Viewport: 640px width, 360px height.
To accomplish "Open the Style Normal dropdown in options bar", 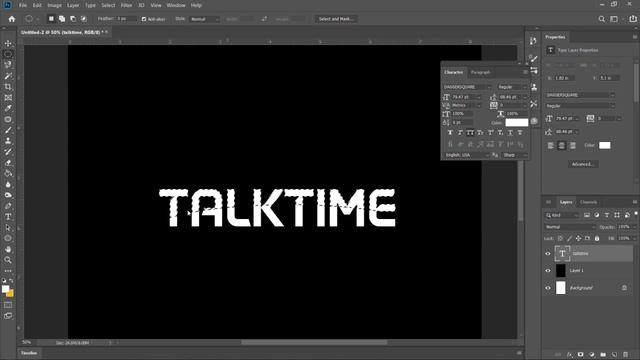I will pos(204,19).
